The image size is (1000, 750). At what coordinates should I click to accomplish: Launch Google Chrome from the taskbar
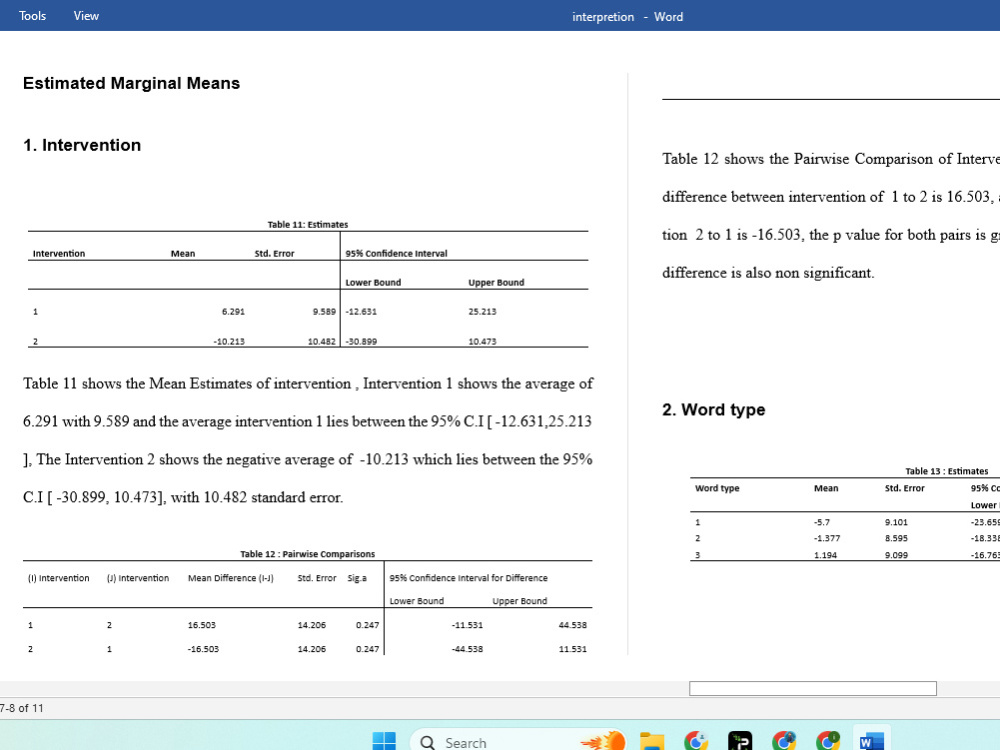click(695, 742)
